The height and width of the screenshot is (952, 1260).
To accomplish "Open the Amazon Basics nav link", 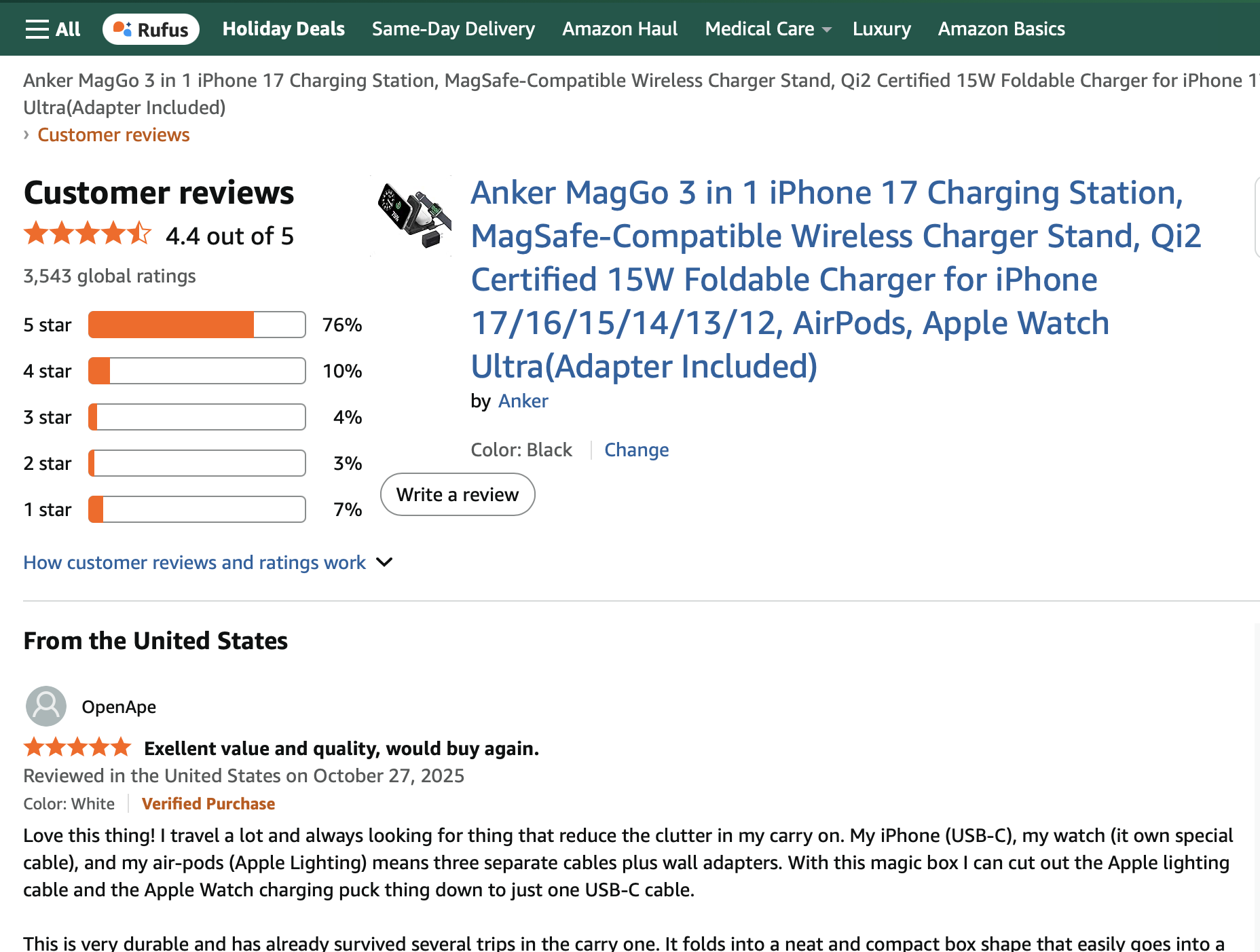I will 1001,29.
